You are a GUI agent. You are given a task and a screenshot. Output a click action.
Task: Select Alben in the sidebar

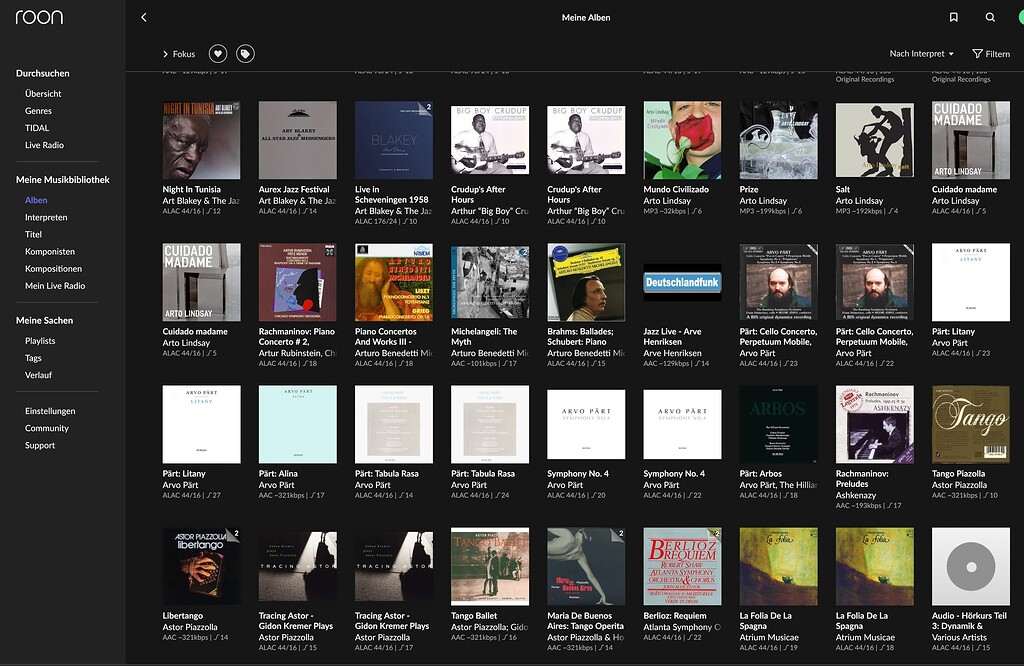coord(36,199)
